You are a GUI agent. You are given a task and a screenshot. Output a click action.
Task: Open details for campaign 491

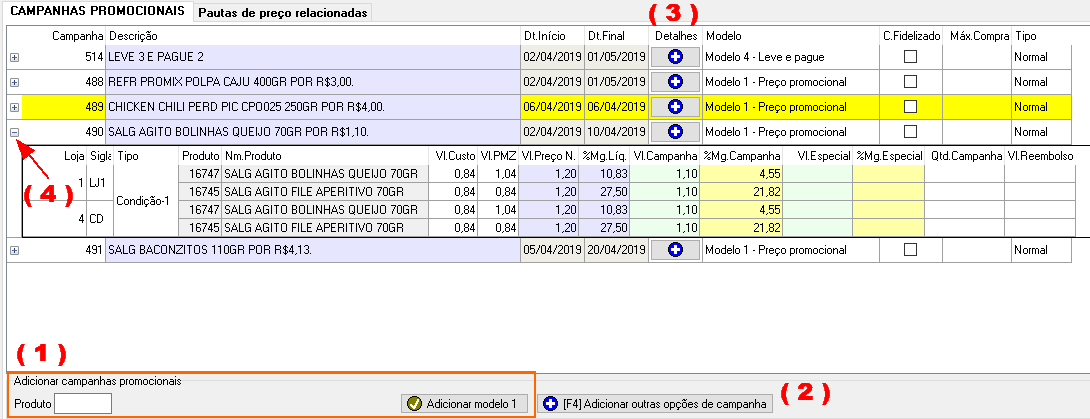pyautogui.click(x=675, y=249)
